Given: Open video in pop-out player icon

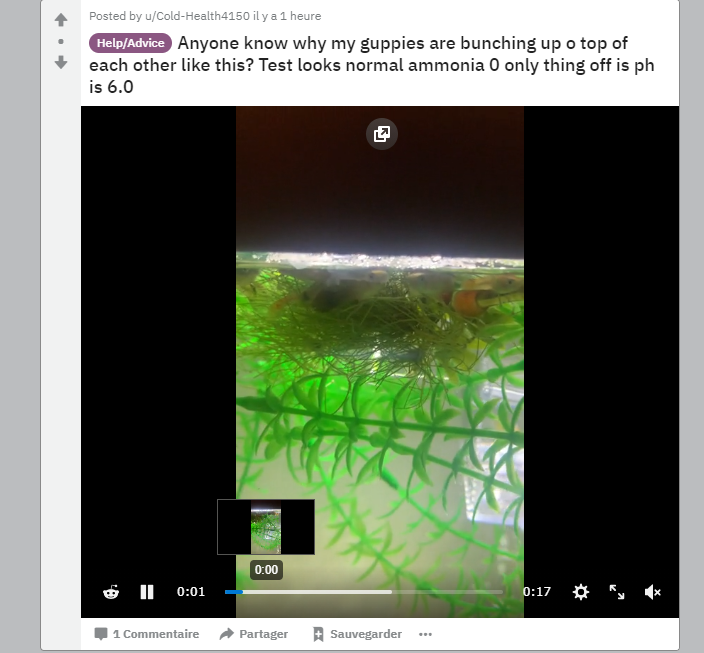Looking at the screenshot, I should point(382,134).
